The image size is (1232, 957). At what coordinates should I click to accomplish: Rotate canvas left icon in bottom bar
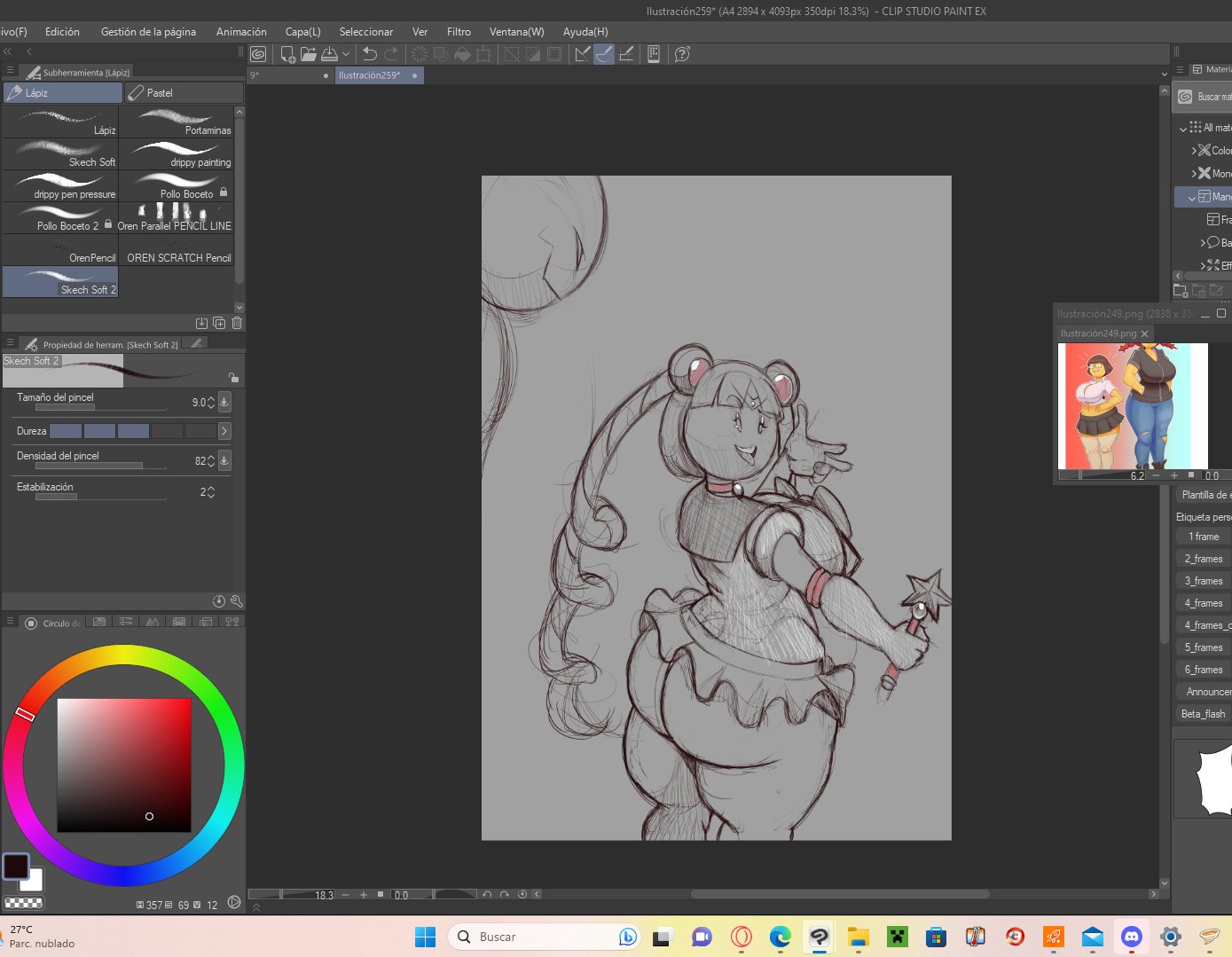(x=487, y=895)
